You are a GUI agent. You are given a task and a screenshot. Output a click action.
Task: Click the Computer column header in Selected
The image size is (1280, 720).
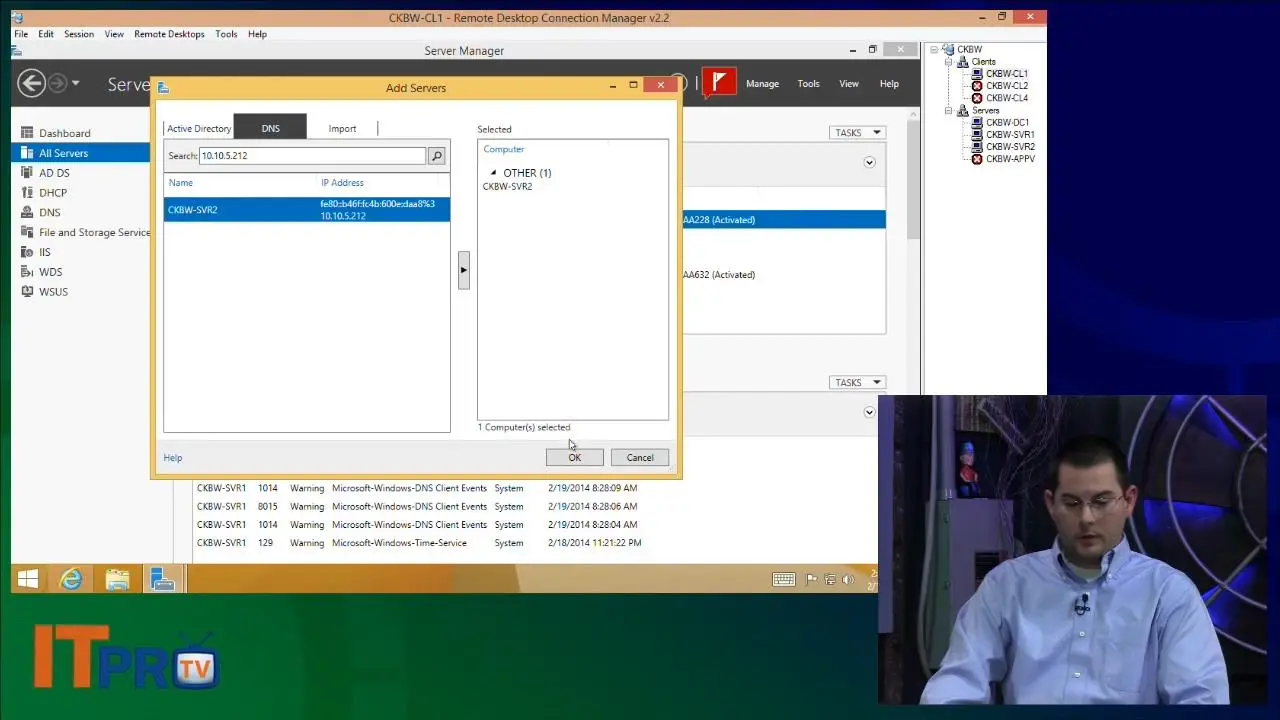coord(504,150)
